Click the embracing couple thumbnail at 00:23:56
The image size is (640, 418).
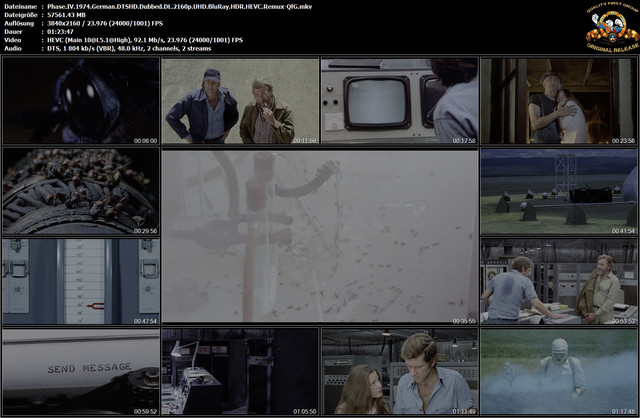point(559,100)
